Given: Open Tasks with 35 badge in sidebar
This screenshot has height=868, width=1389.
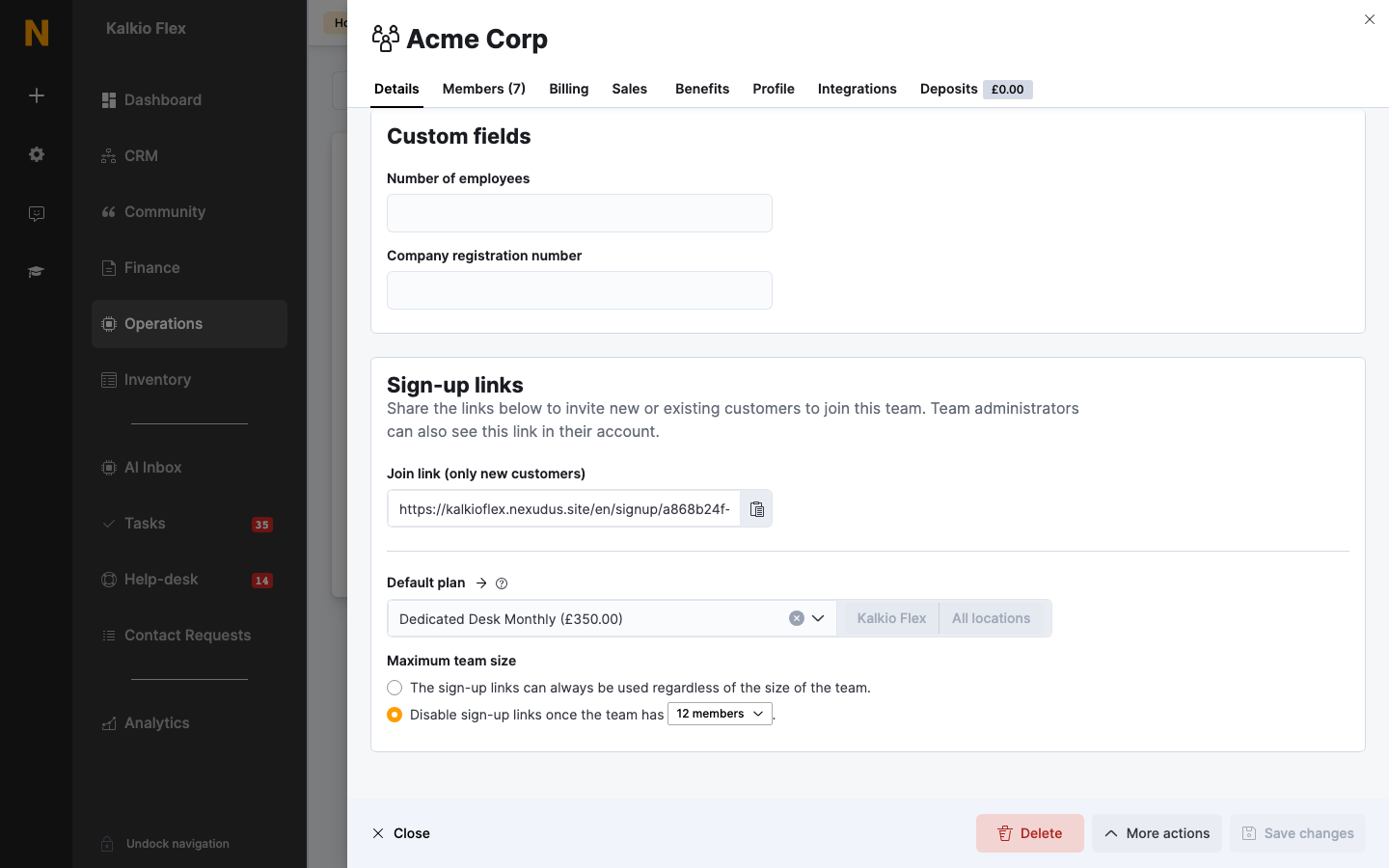Looking at the screenshot, I should pyautogui.click(x=189, y=524).
